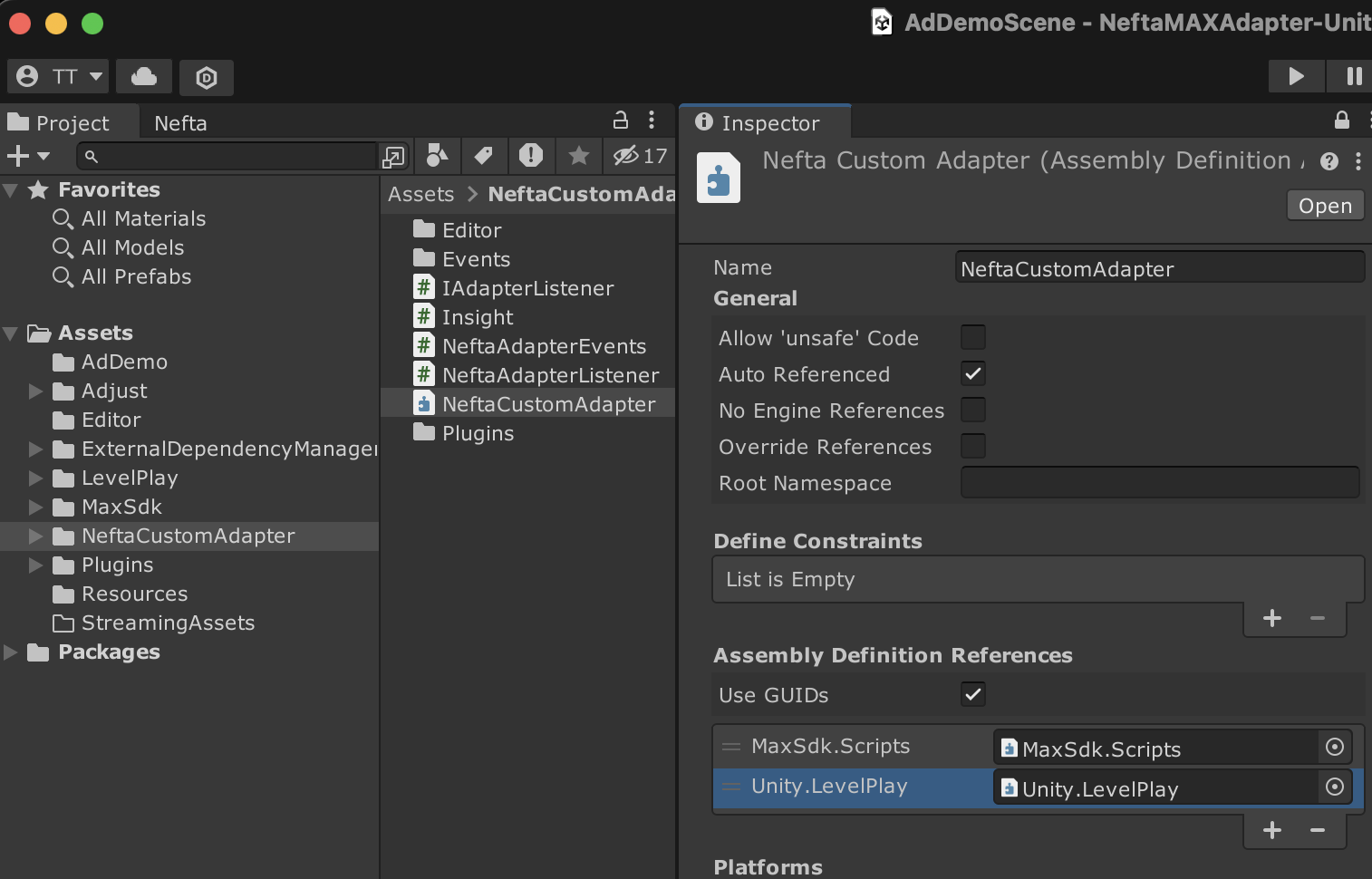Open the Events folder in file list
Viewport: 1372px width, 879px height.
pos(476,259)
